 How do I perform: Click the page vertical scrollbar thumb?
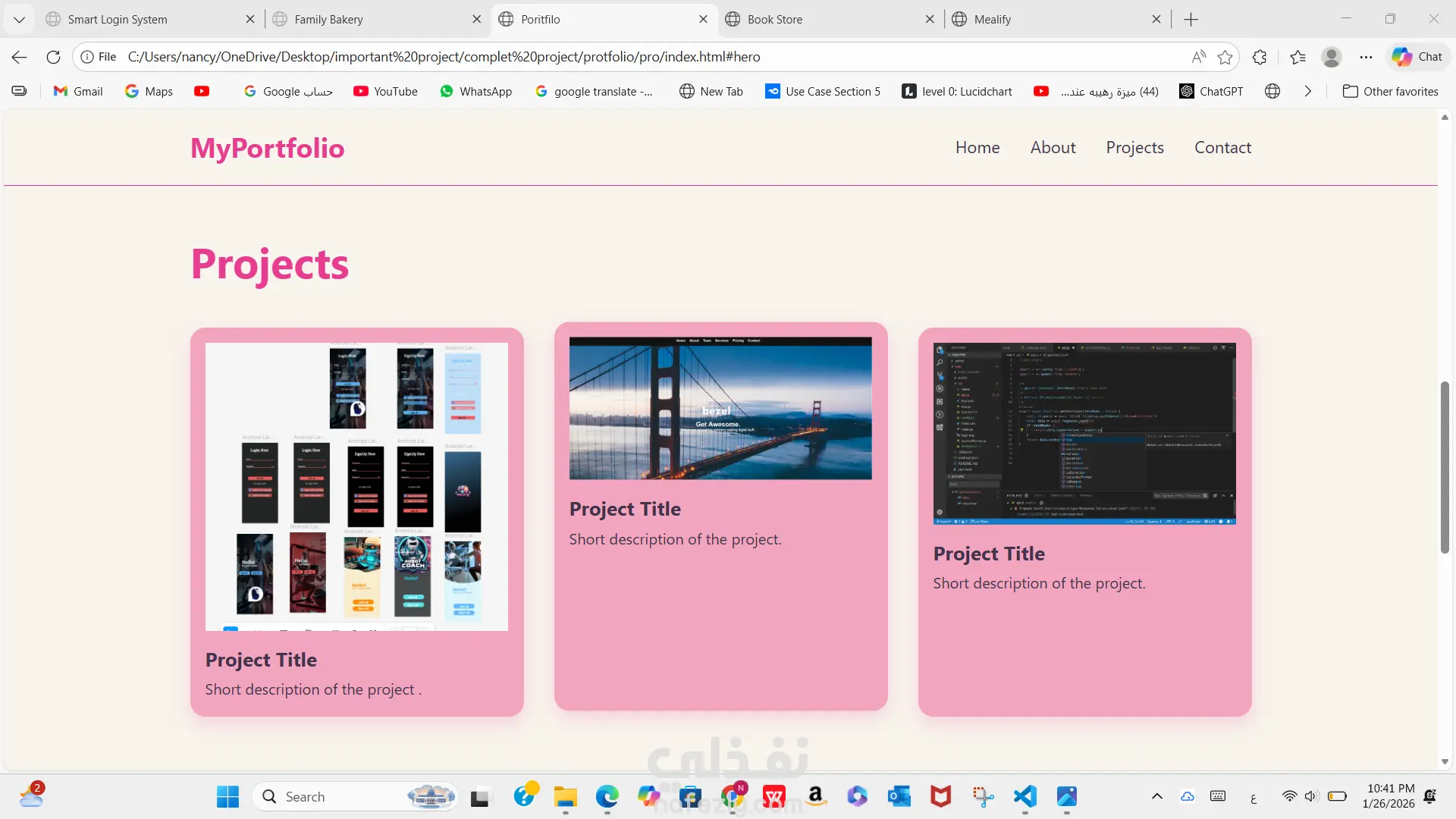(x=1445, y=466)
